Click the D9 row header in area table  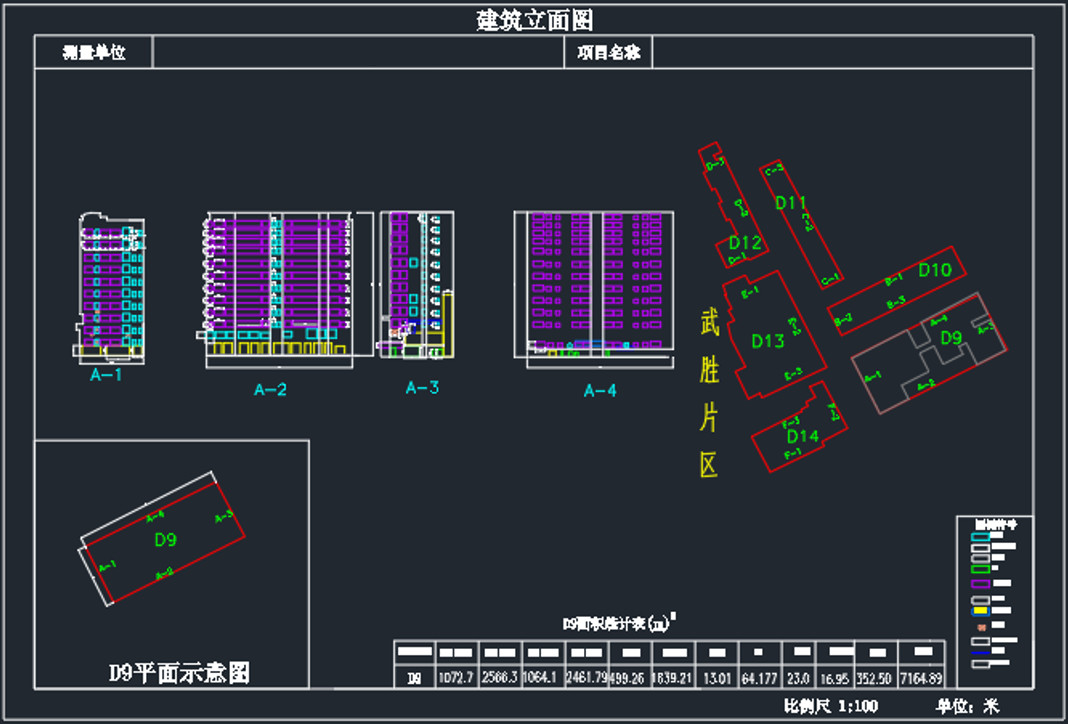pos(413,678)
